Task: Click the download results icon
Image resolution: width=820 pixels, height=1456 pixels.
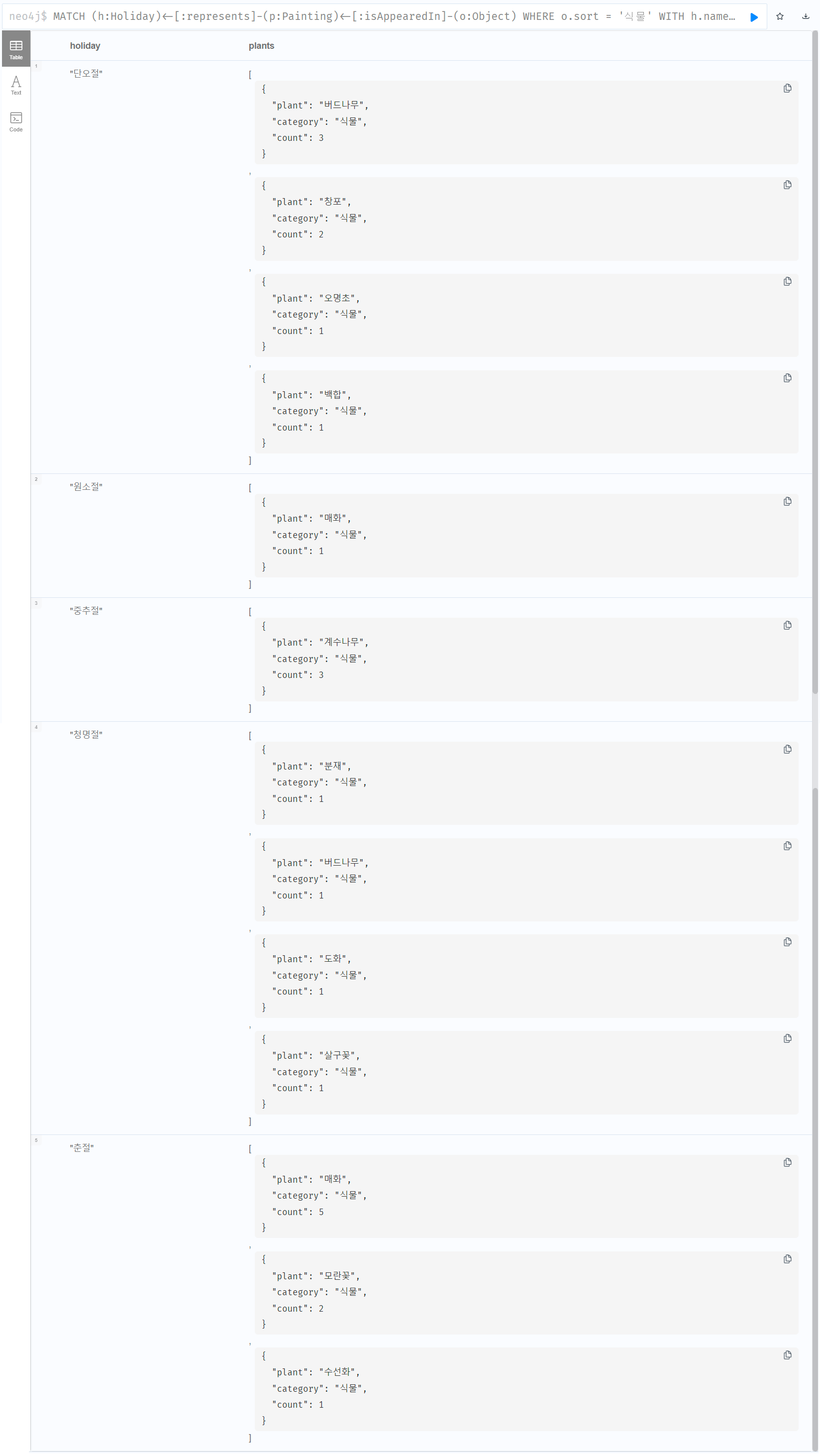Action: click(x=805, y=16)
